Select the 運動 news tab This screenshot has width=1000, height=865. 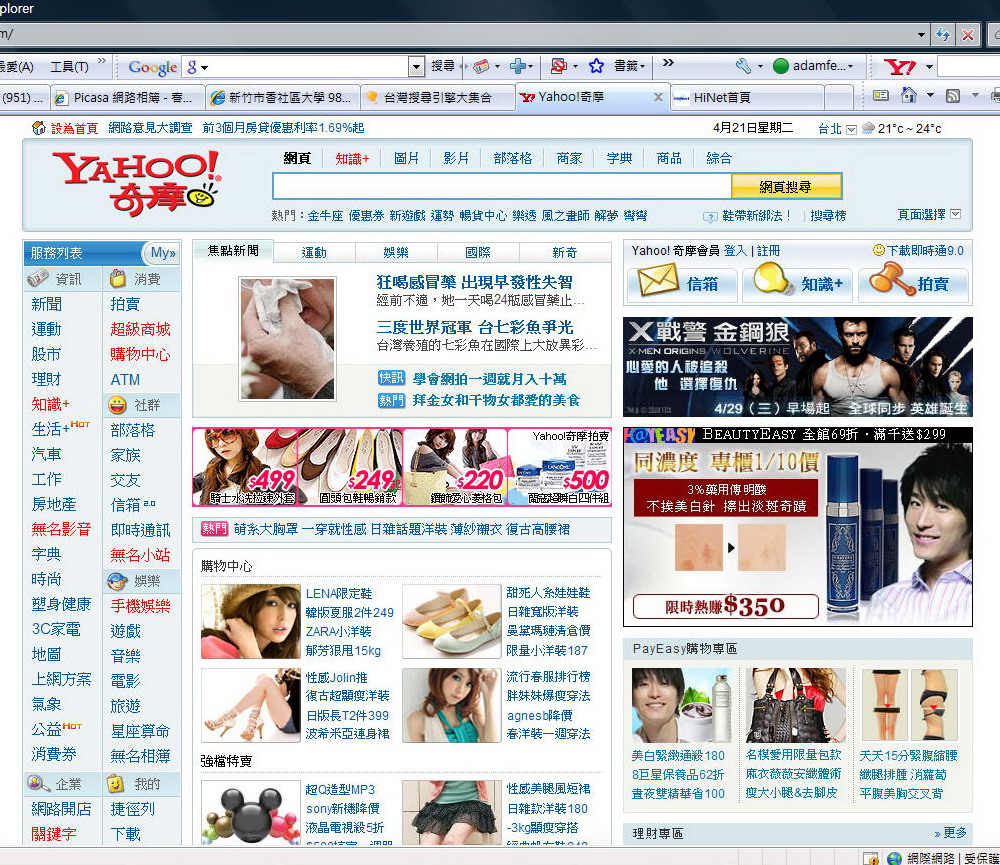click(314, 253)
